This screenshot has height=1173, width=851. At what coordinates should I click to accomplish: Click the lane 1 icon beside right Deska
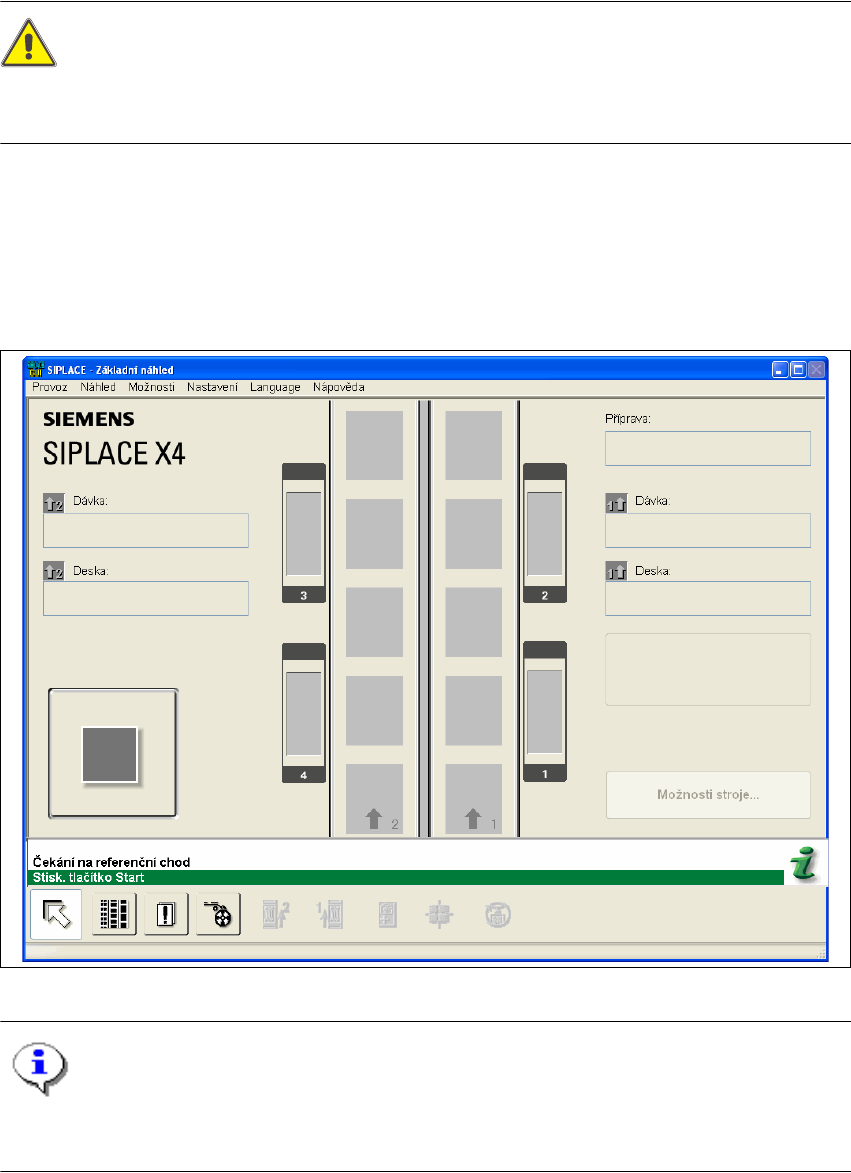[x=615, y=572]
